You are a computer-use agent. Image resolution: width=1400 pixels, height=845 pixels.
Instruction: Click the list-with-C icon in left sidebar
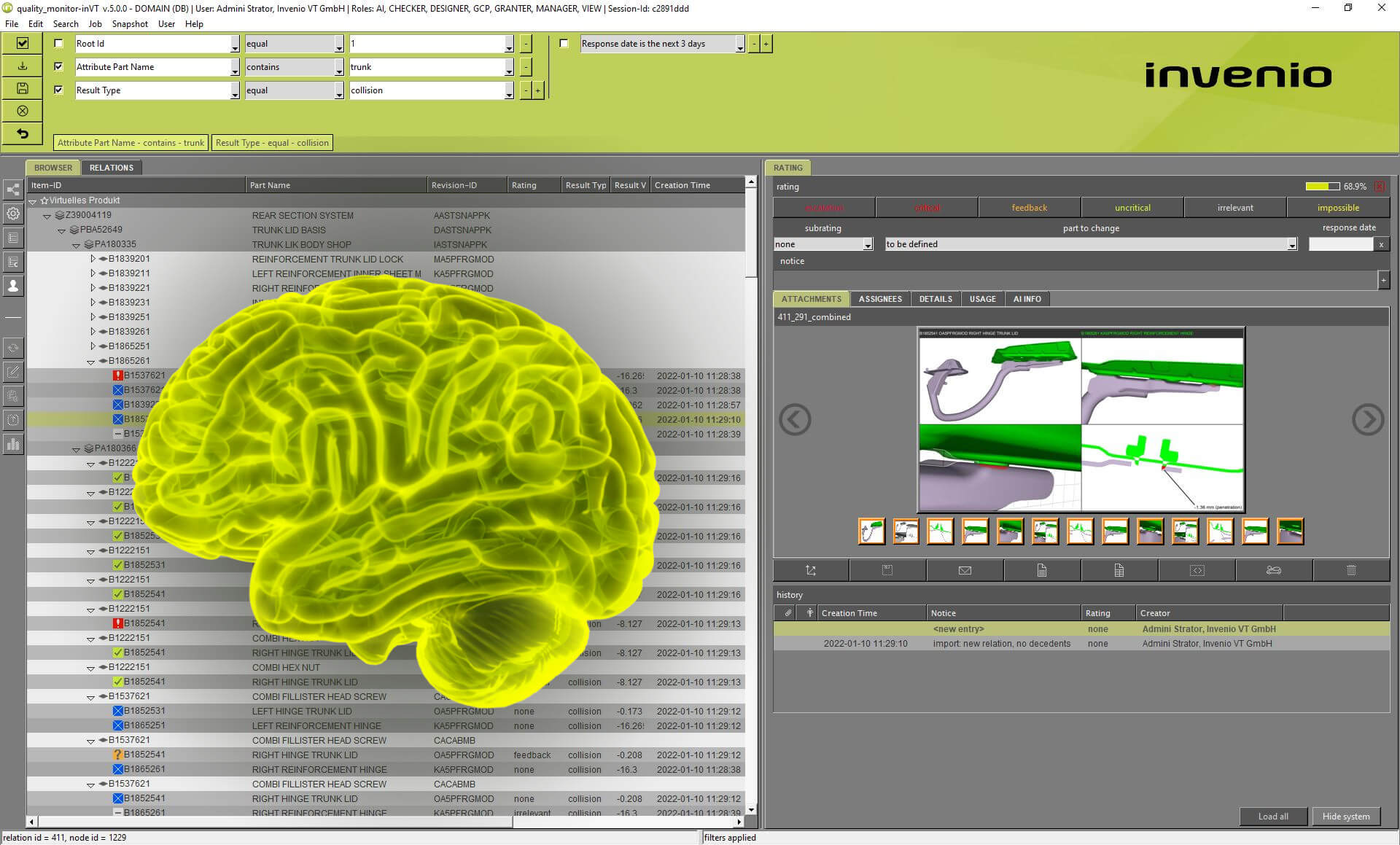coord(13,262)
